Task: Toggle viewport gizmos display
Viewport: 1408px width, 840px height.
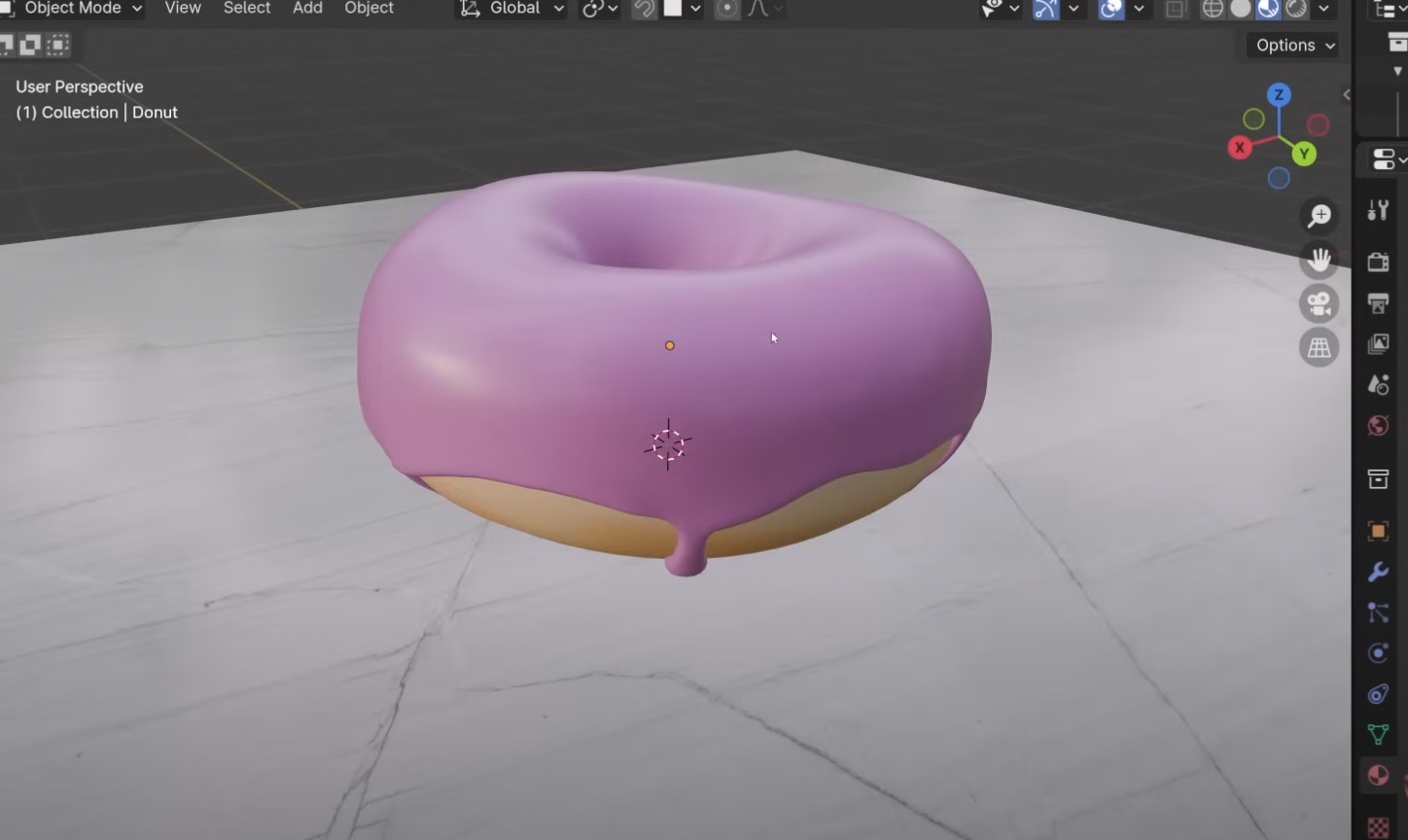Action: [1045, 8]
